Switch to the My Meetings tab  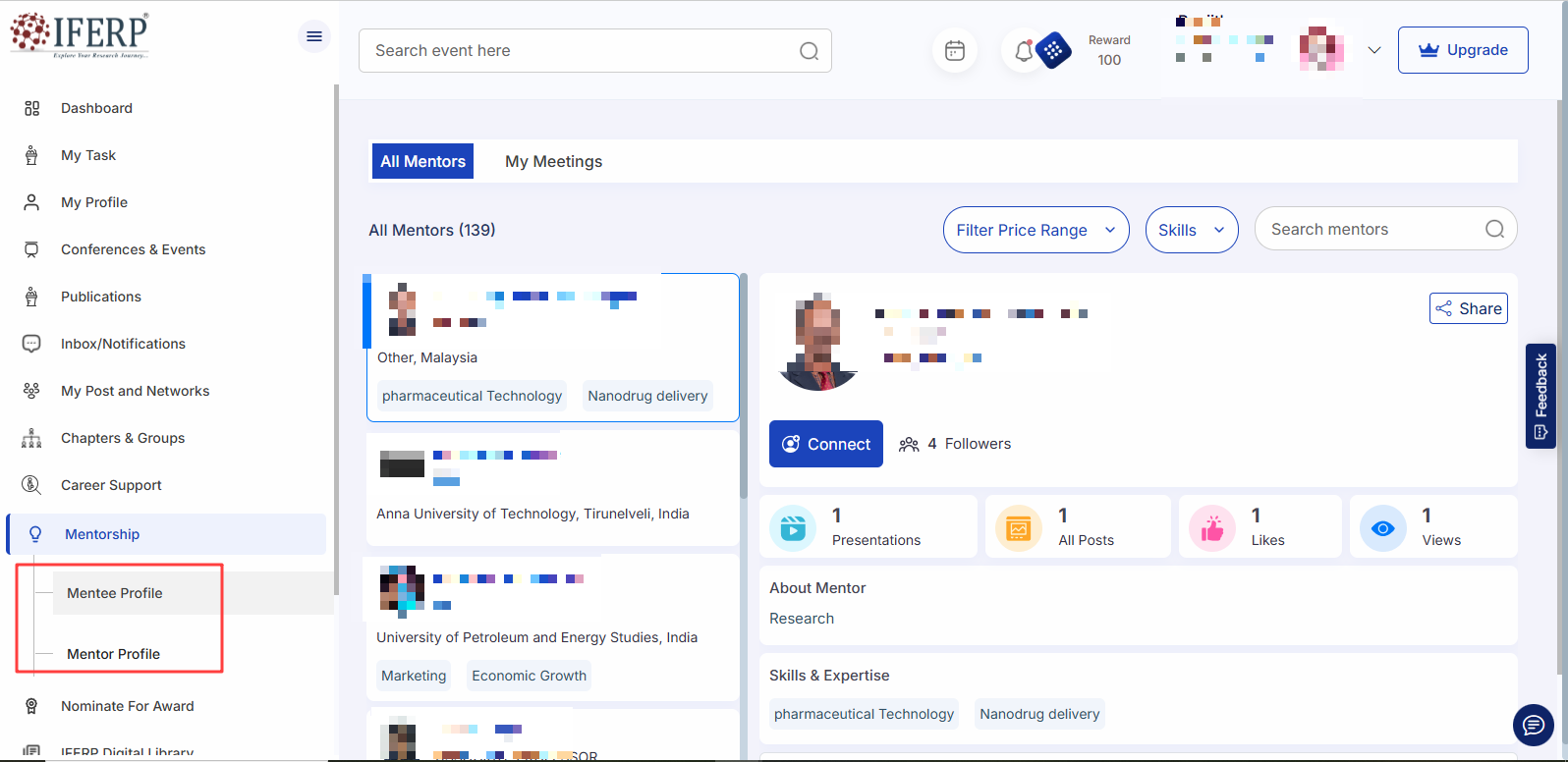point(553,161)
